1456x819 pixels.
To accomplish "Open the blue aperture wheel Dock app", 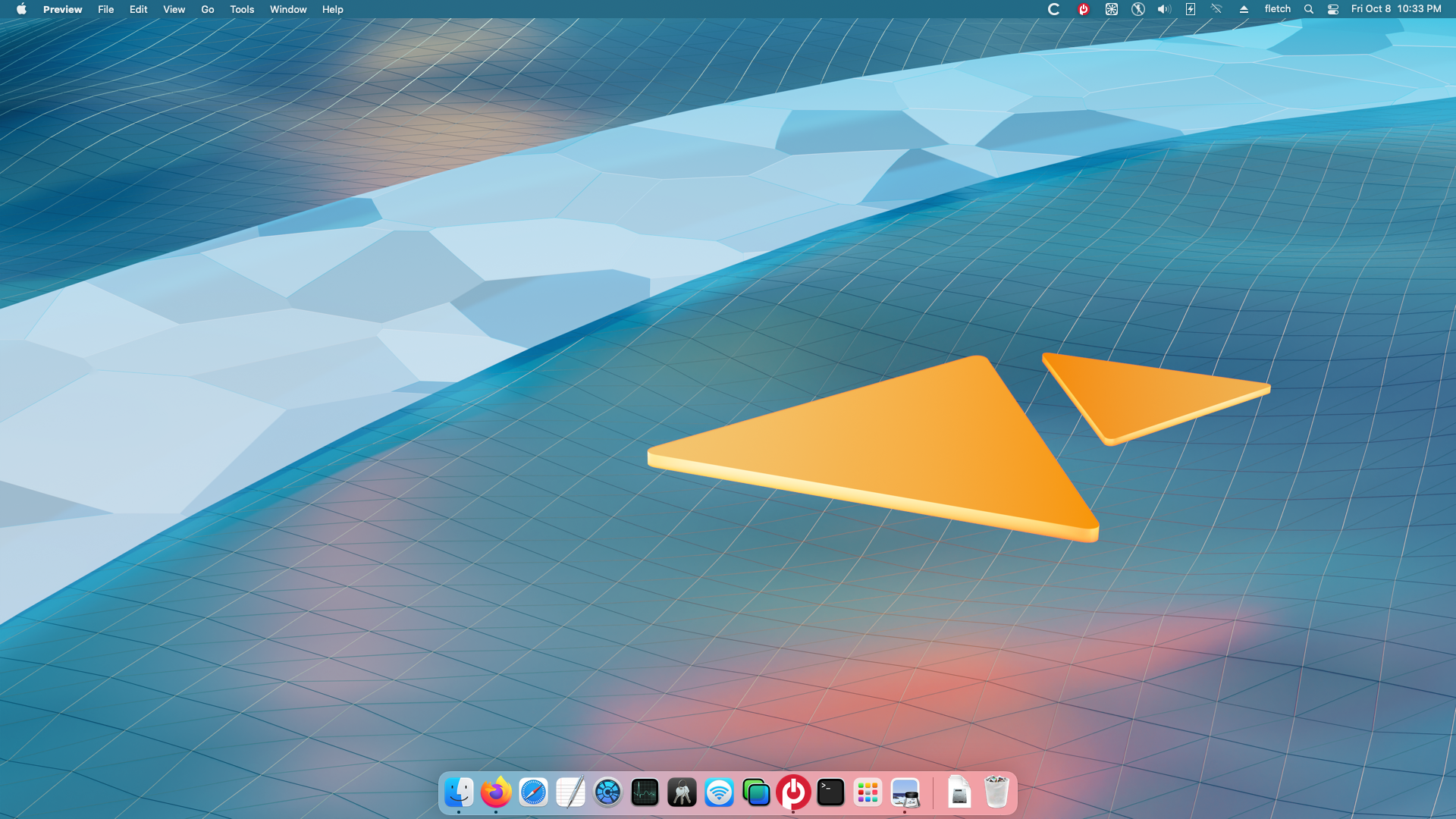I will 607,792.
